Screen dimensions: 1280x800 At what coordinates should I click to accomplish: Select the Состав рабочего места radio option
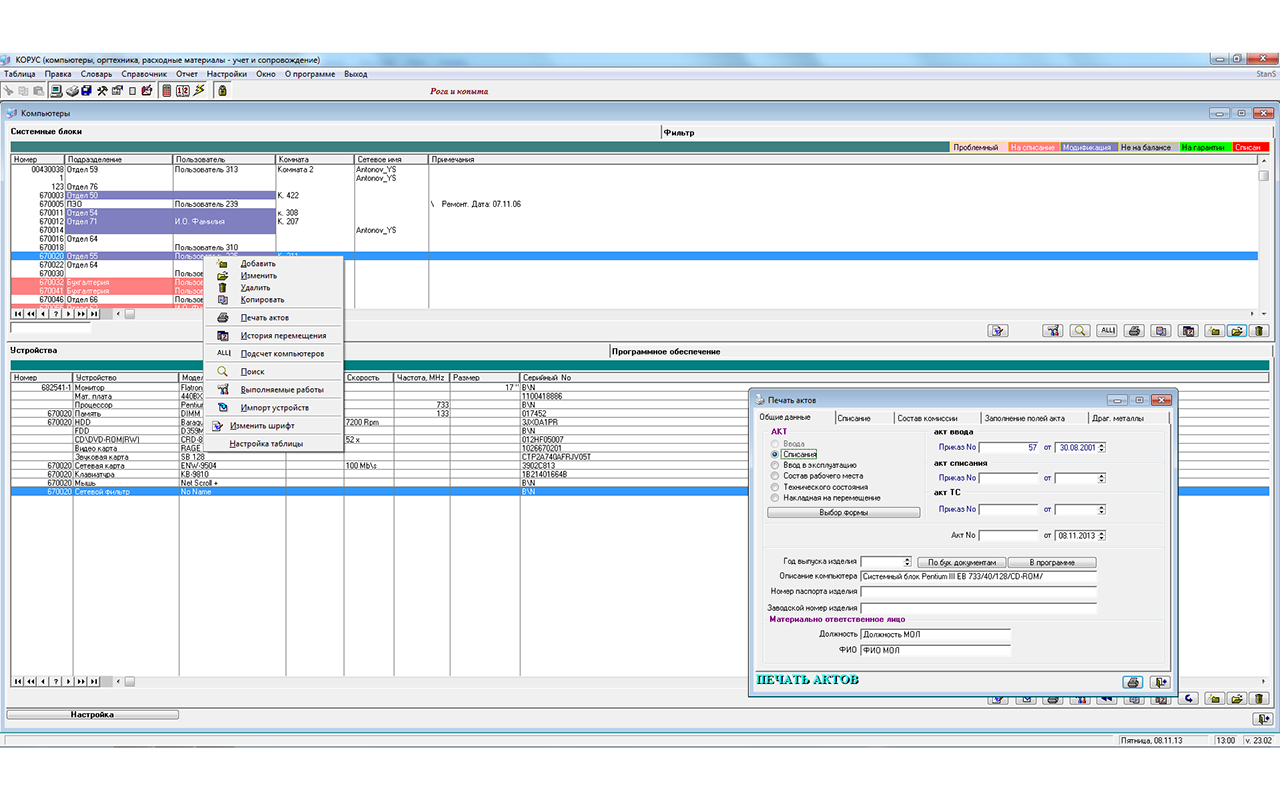(775, 476)
